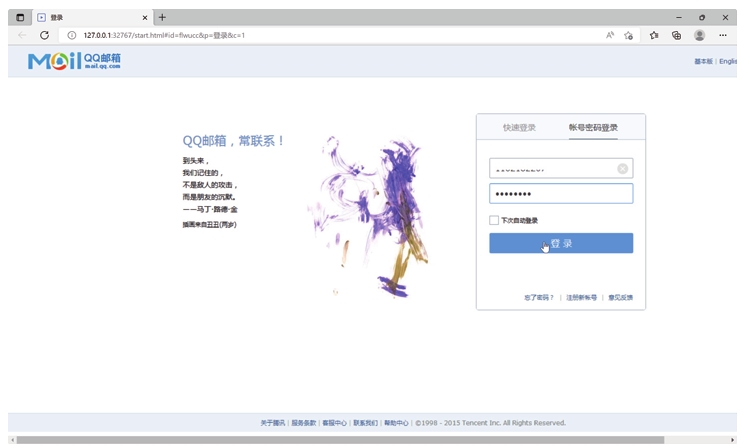This screenshot has height=448, width=741.
Task: Open 服务条款 footer link
Action: coord(303,423)
